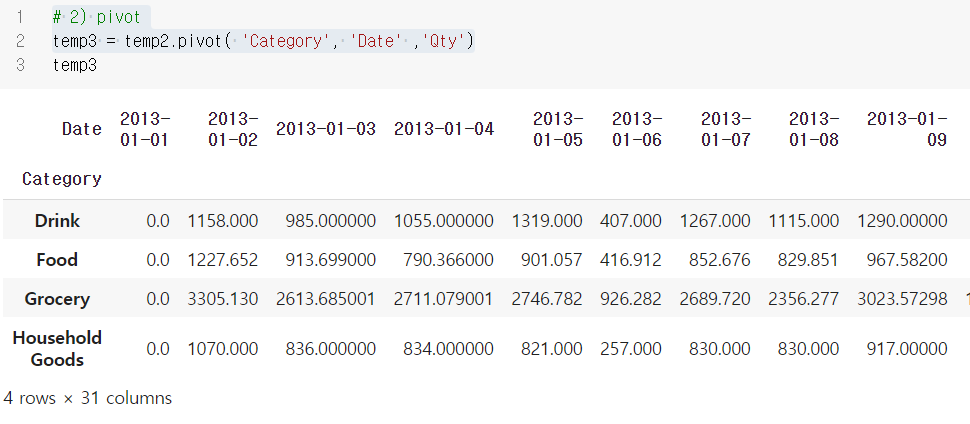Click Grocery value 926.282
970x424 pixels.
tap(630, 299)
